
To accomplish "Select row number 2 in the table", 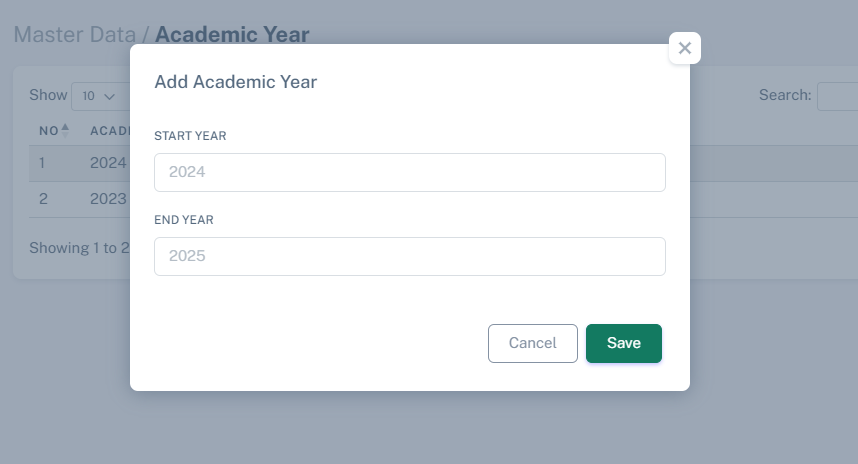I will click(x=43, y=199).
